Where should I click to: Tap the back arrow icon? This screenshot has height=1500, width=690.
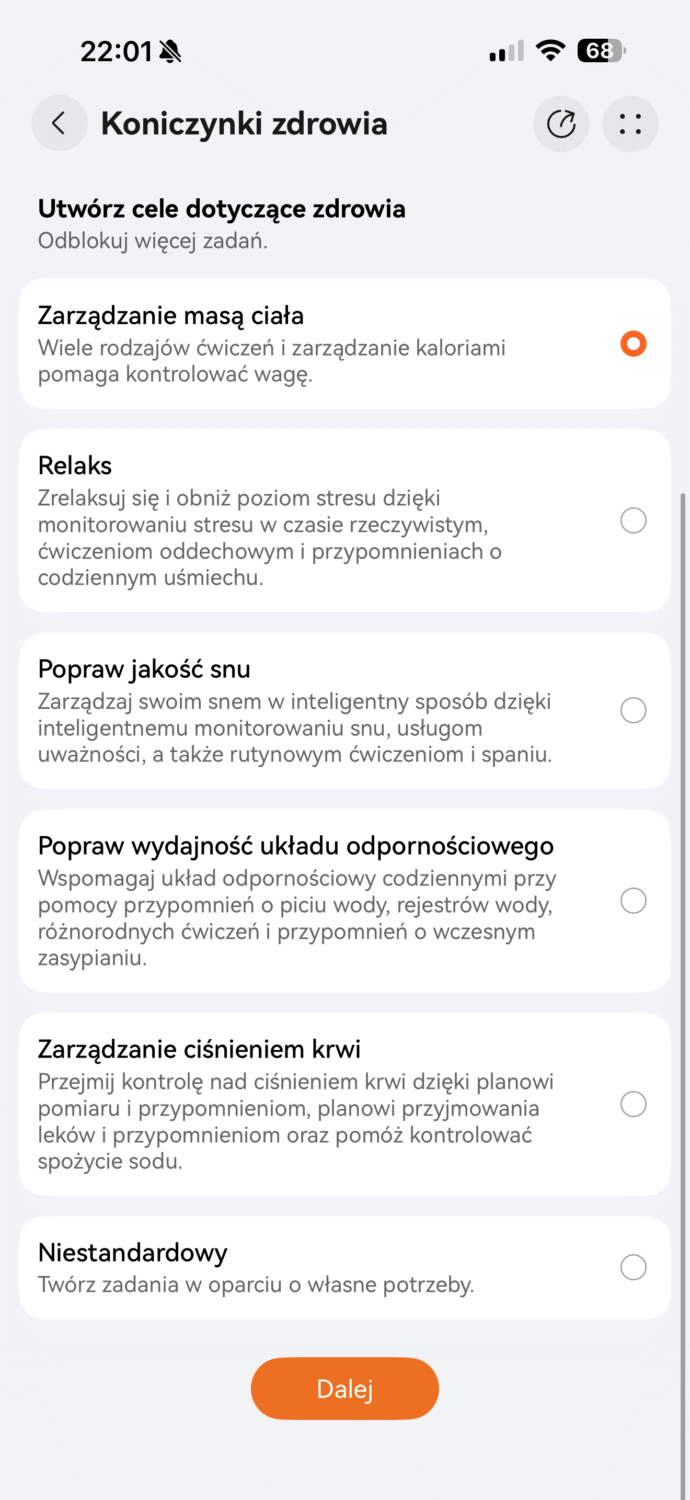[x=59, y=124]
